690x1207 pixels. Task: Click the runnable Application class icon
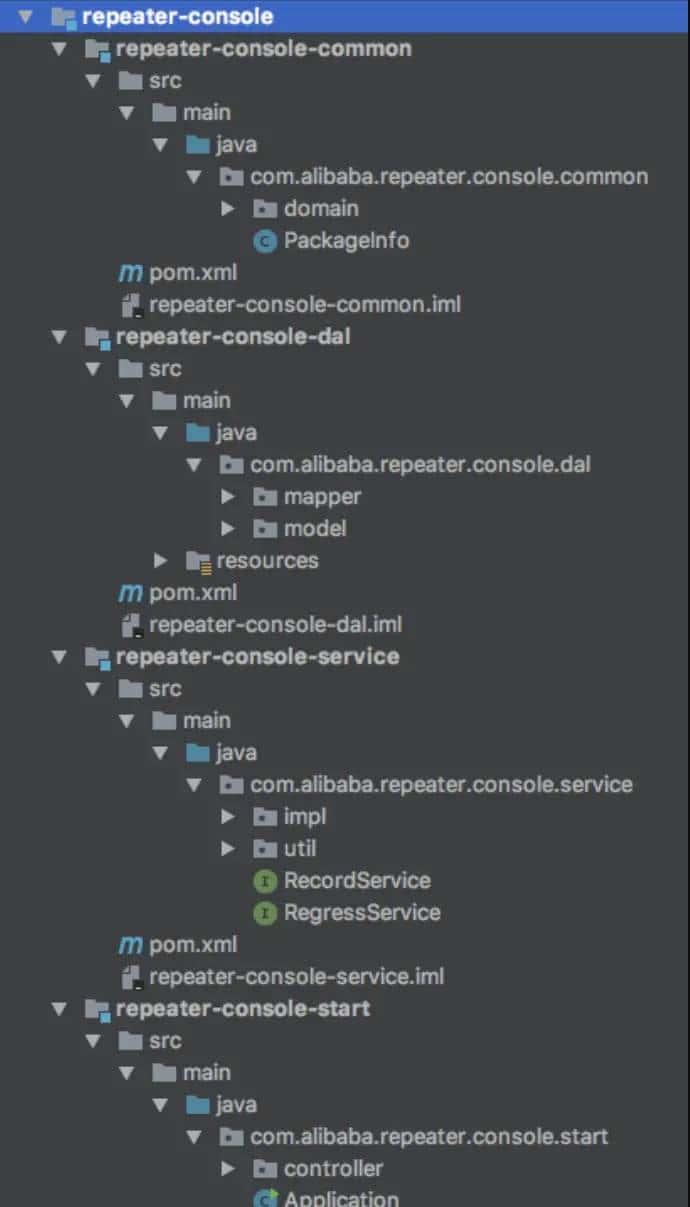pos(265,1197)
